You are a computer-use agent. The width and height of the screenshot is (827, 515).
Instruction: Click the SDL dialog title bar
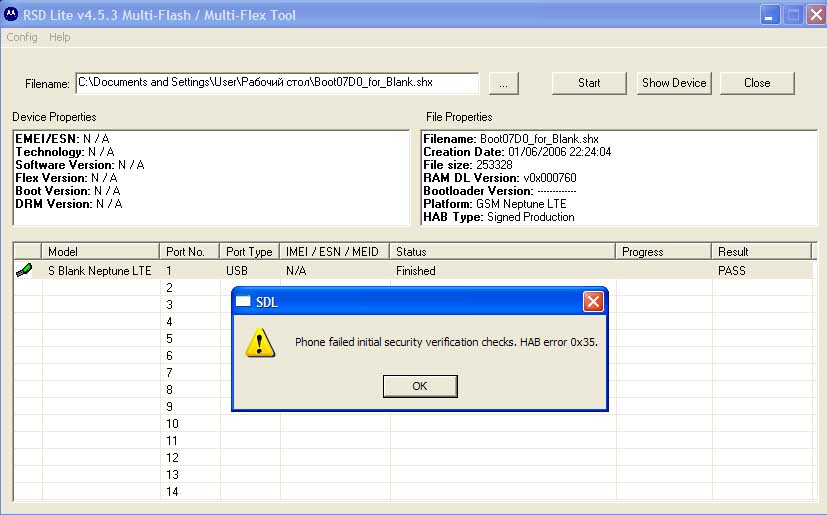tap(420, 302)
